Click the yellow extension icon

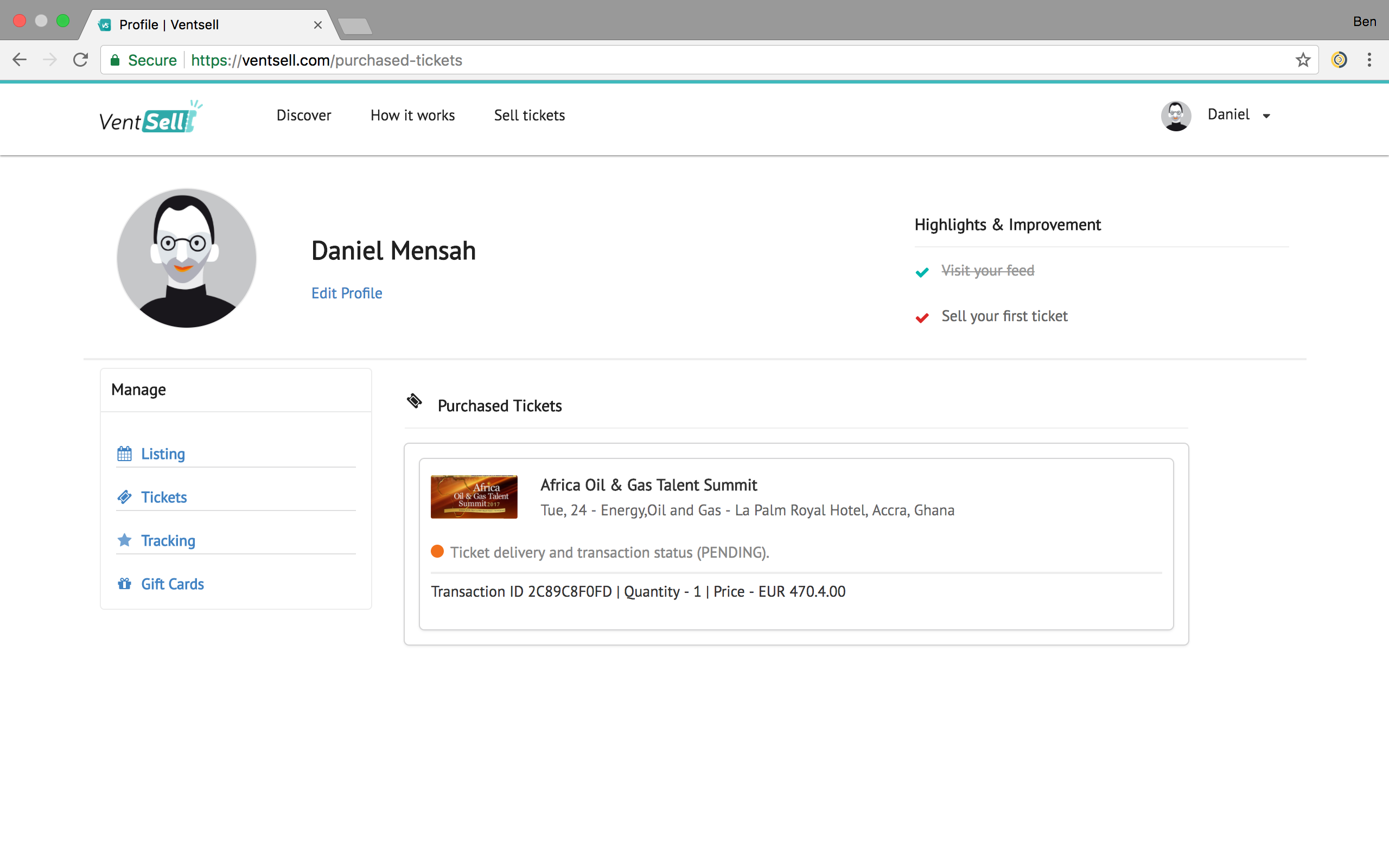(x=1339, y=60)
